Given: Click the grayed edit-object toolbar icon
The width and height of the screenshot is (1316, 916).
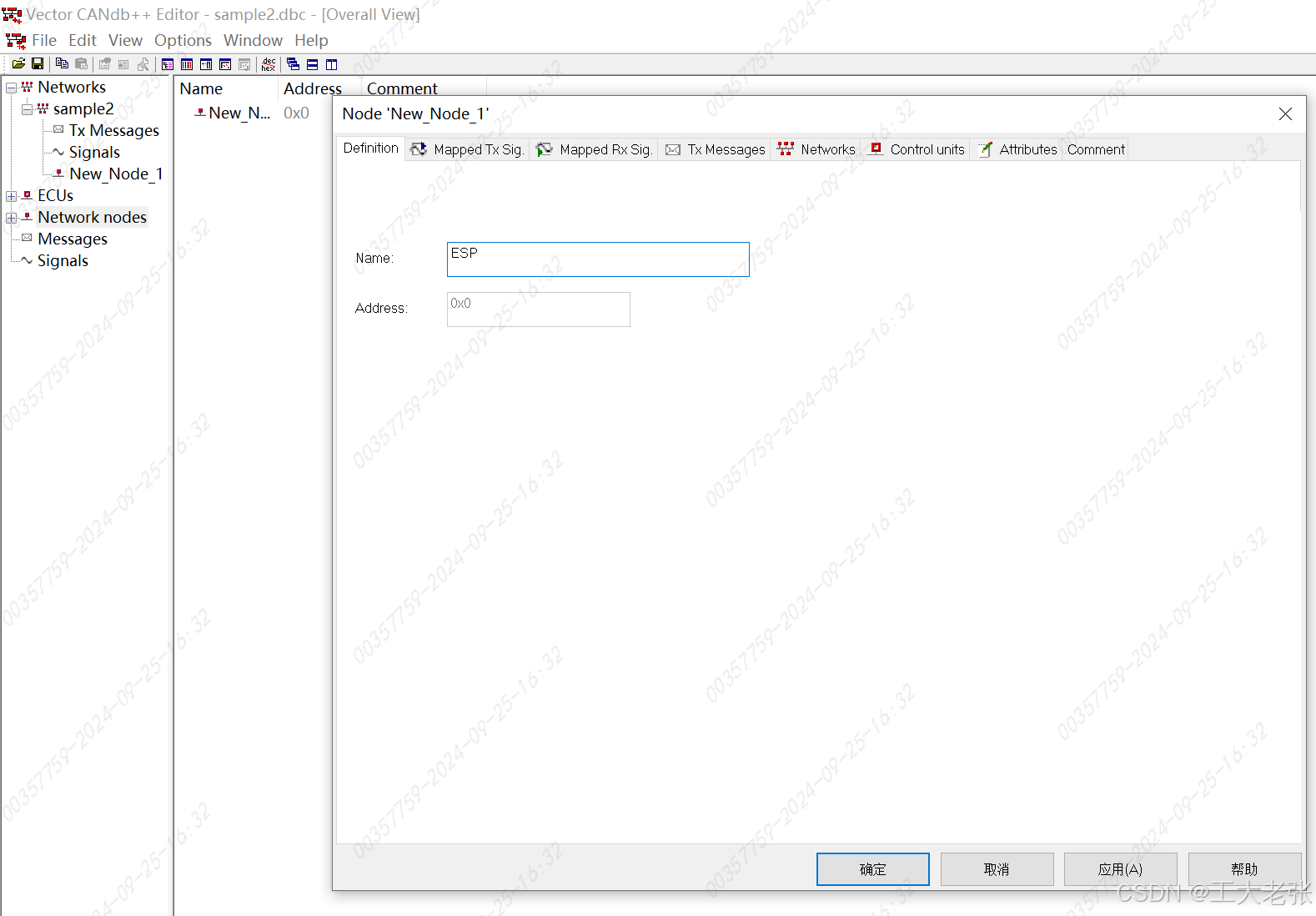Looking at the screenshot, I should coord(105,64).
